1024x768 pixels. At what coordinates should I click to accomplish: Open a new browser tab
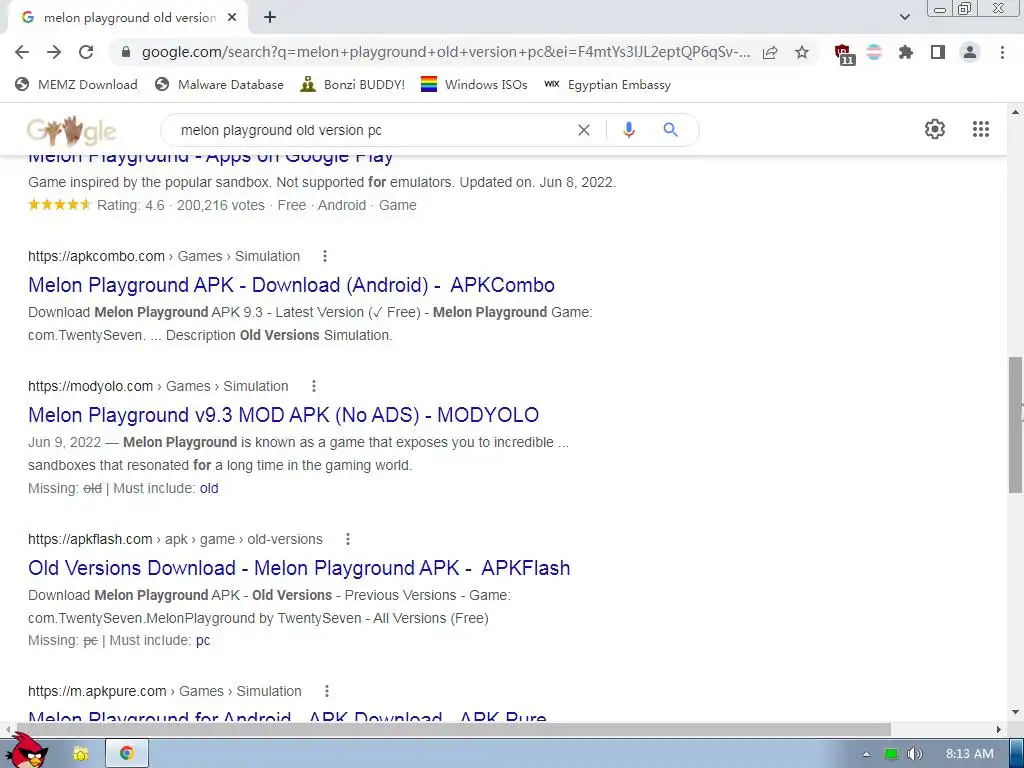click(270, 18)
